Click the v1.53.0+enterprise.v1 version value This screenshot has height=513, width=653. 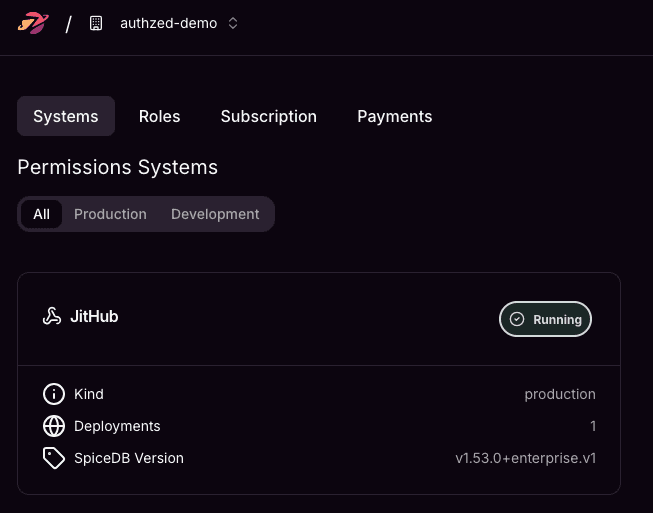pos(526,458)
